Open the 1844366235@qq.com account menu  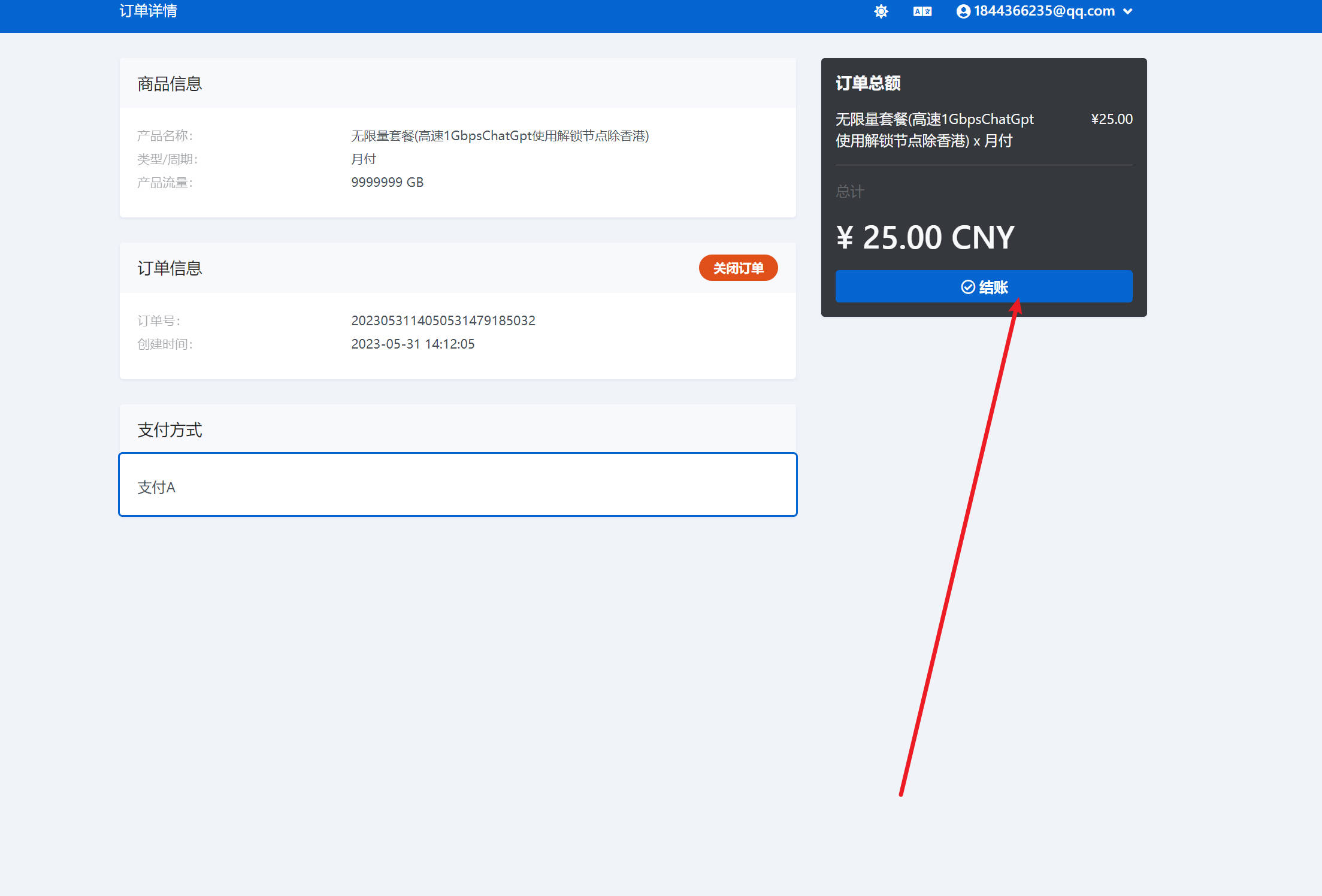click(x=1045, y=11)
